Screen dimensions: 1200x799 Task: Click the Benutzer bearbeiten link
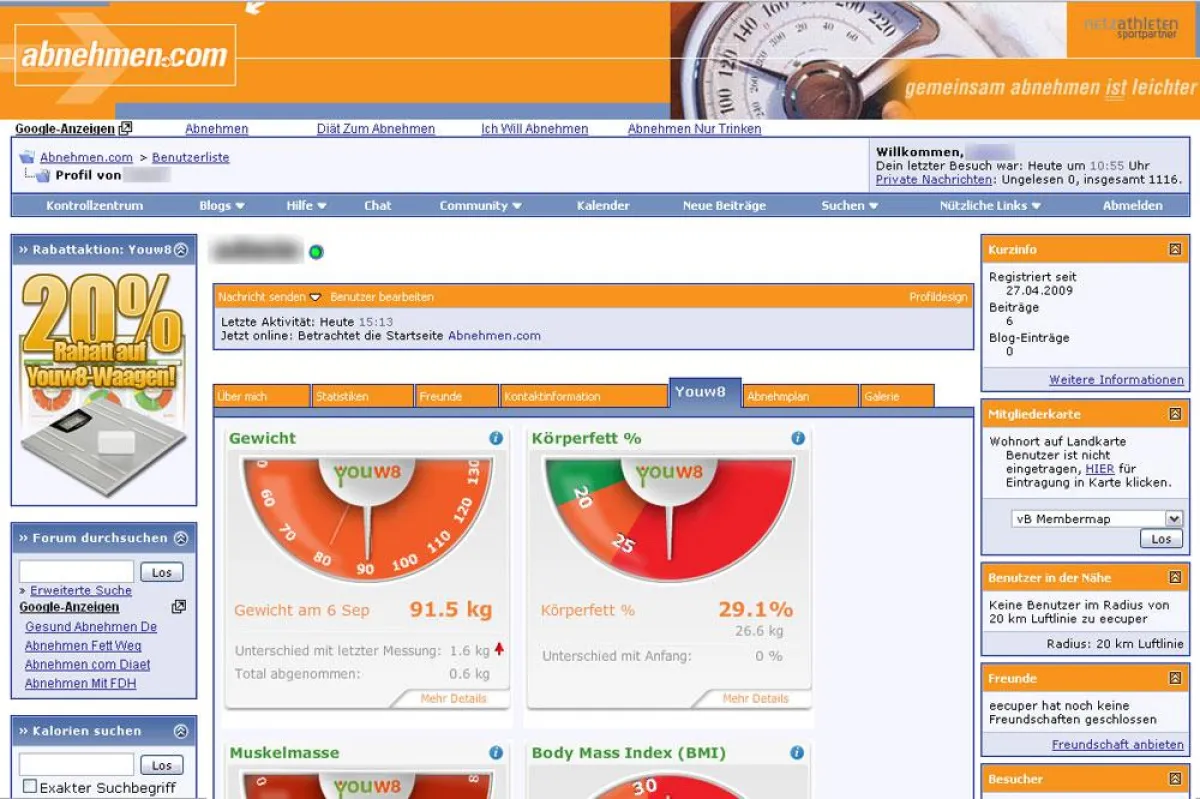click(382, 297)
